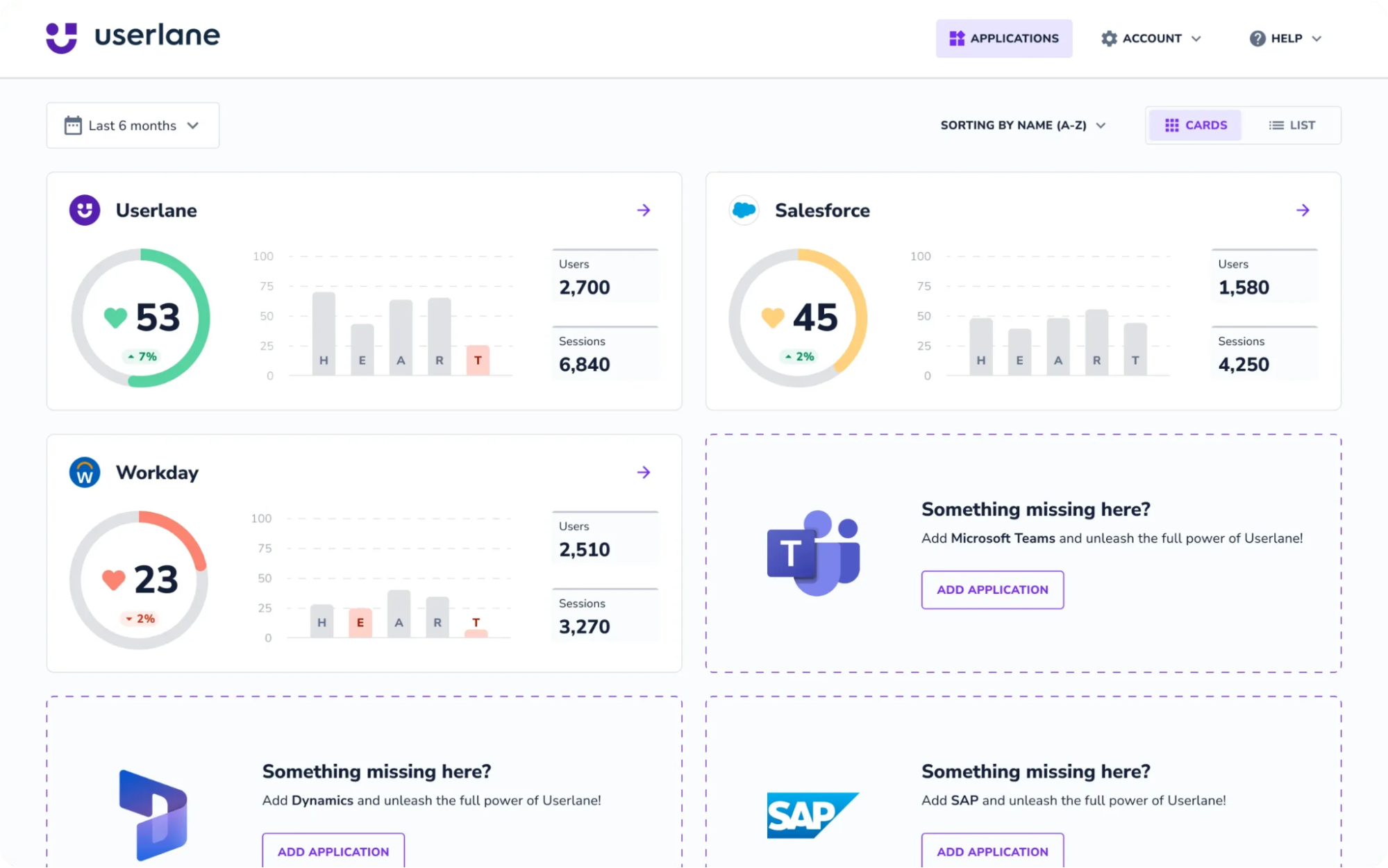The width and height of the screenshot is (1388, 868).
Task: Click Workday Users value 2,510
Action: (x=585, y=550)
